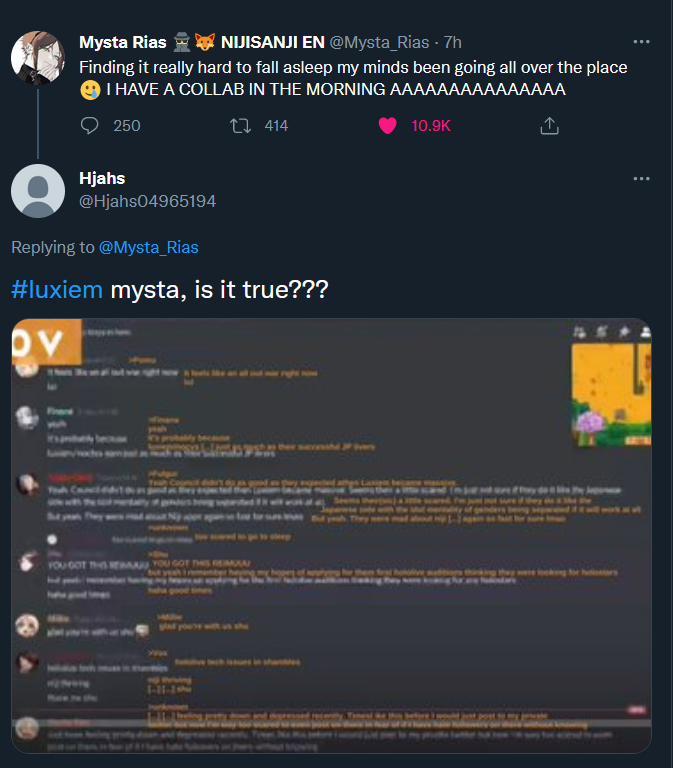Open the @Hjahs04965194 handle
The width and height of the screenshot is (673, 768).
click(x=147, y=201)
